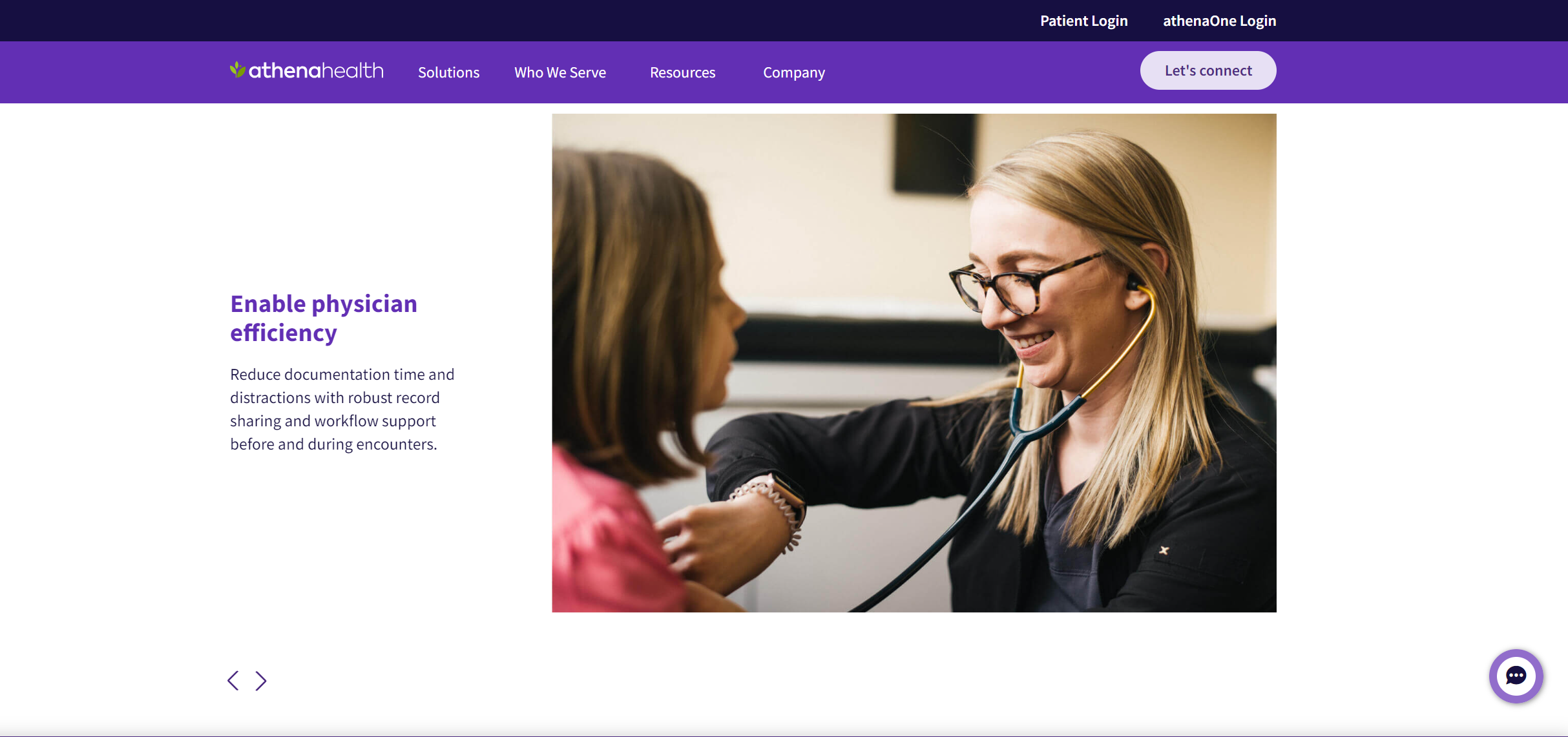Go to the previous carousel slide
1568x737 pixels.
click(233, 680)
